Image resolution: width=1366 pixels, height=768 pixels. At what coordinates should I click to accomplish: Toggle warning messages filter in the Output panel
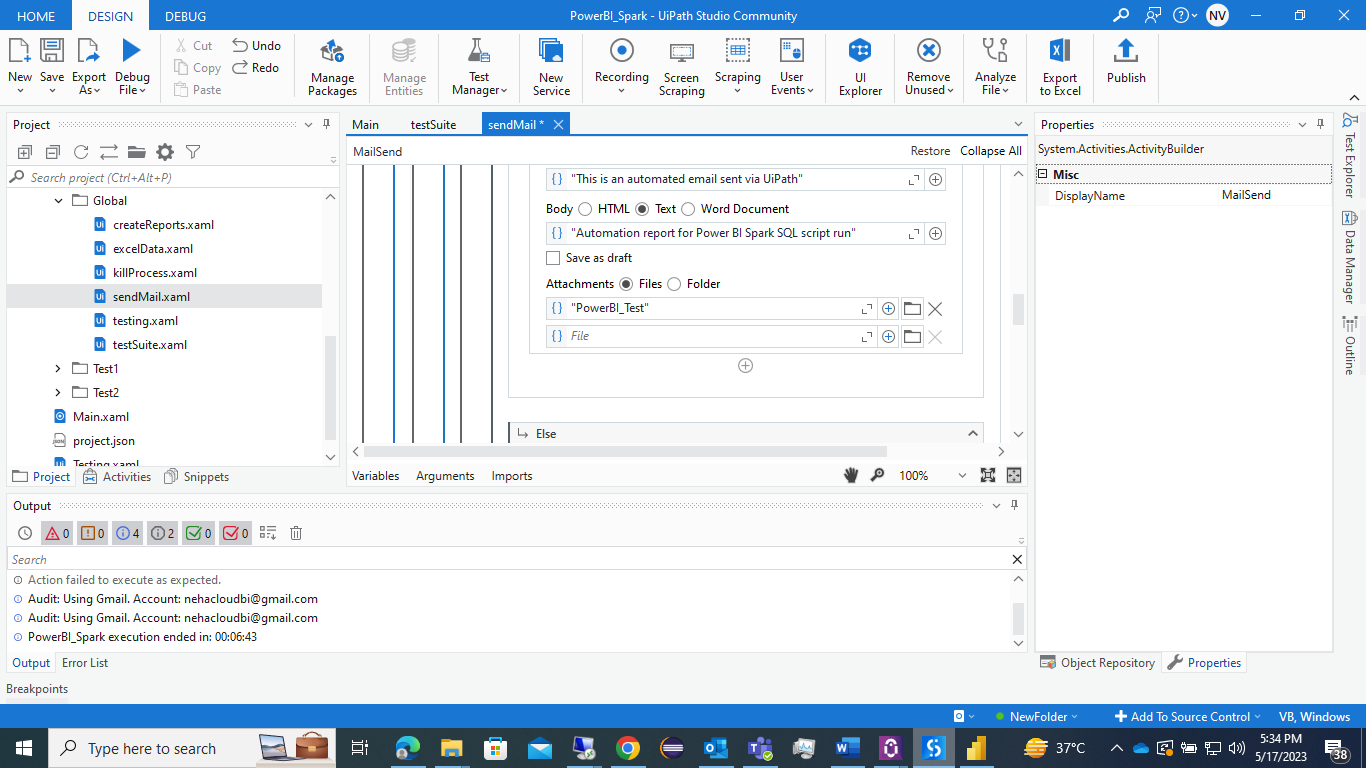coord(92,533)
